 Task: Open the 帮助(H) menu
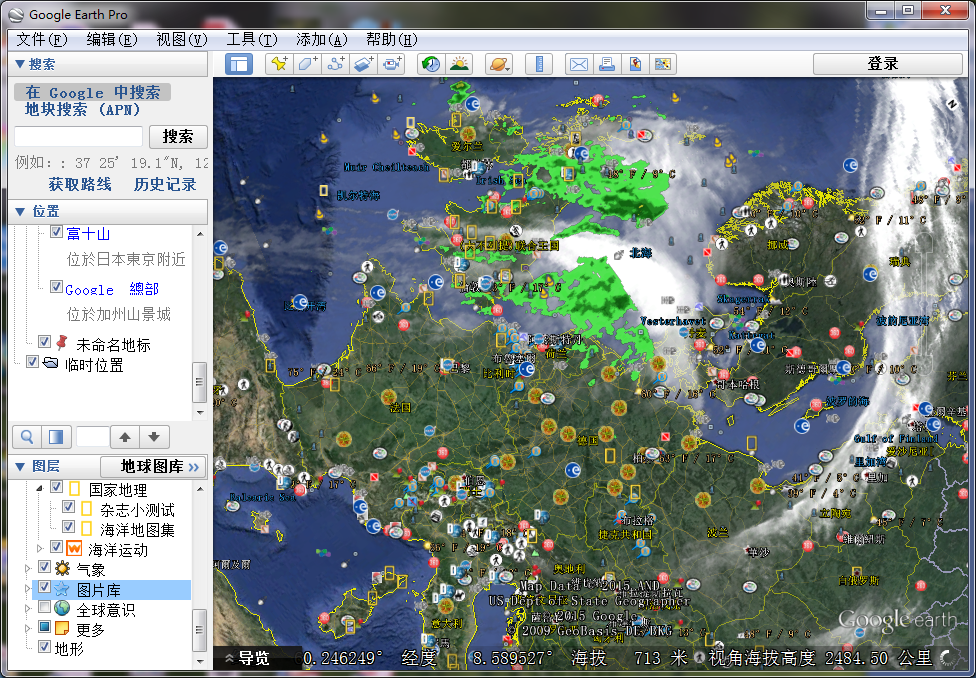click(x=392, y=40)
